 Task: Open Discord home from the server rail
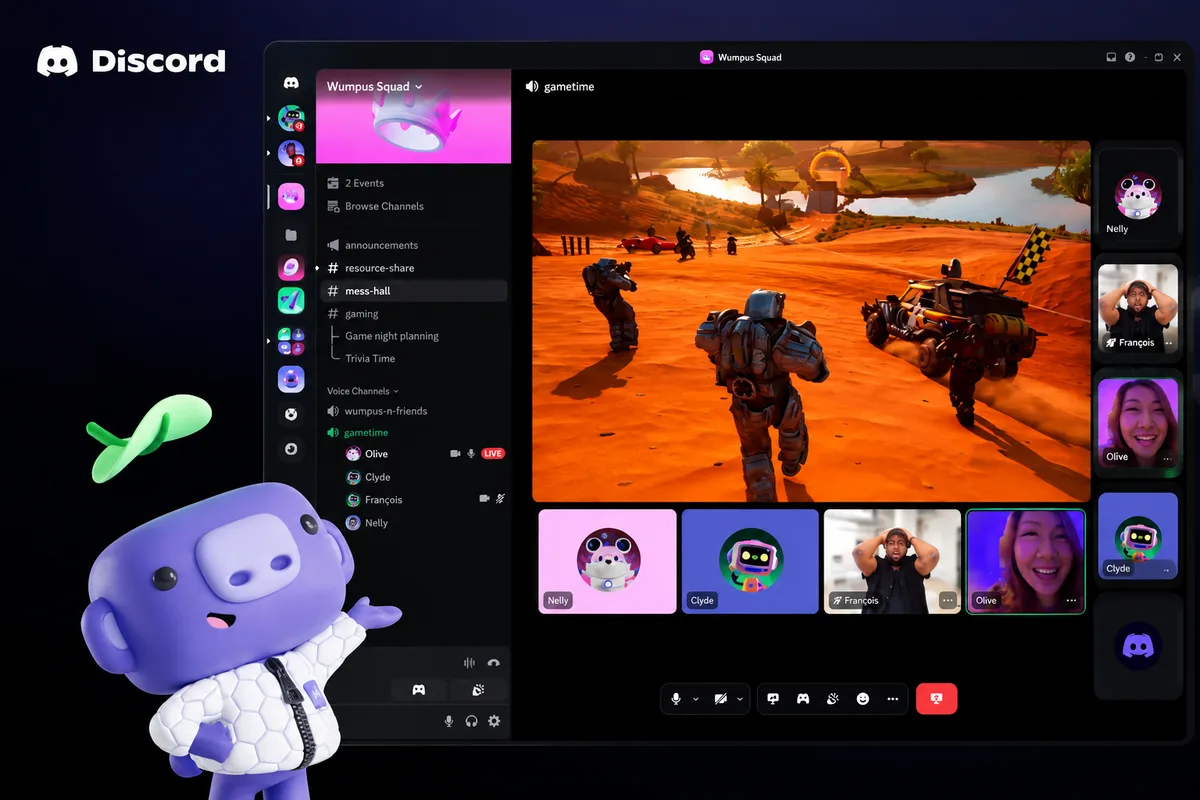click(x=291, y=83)
